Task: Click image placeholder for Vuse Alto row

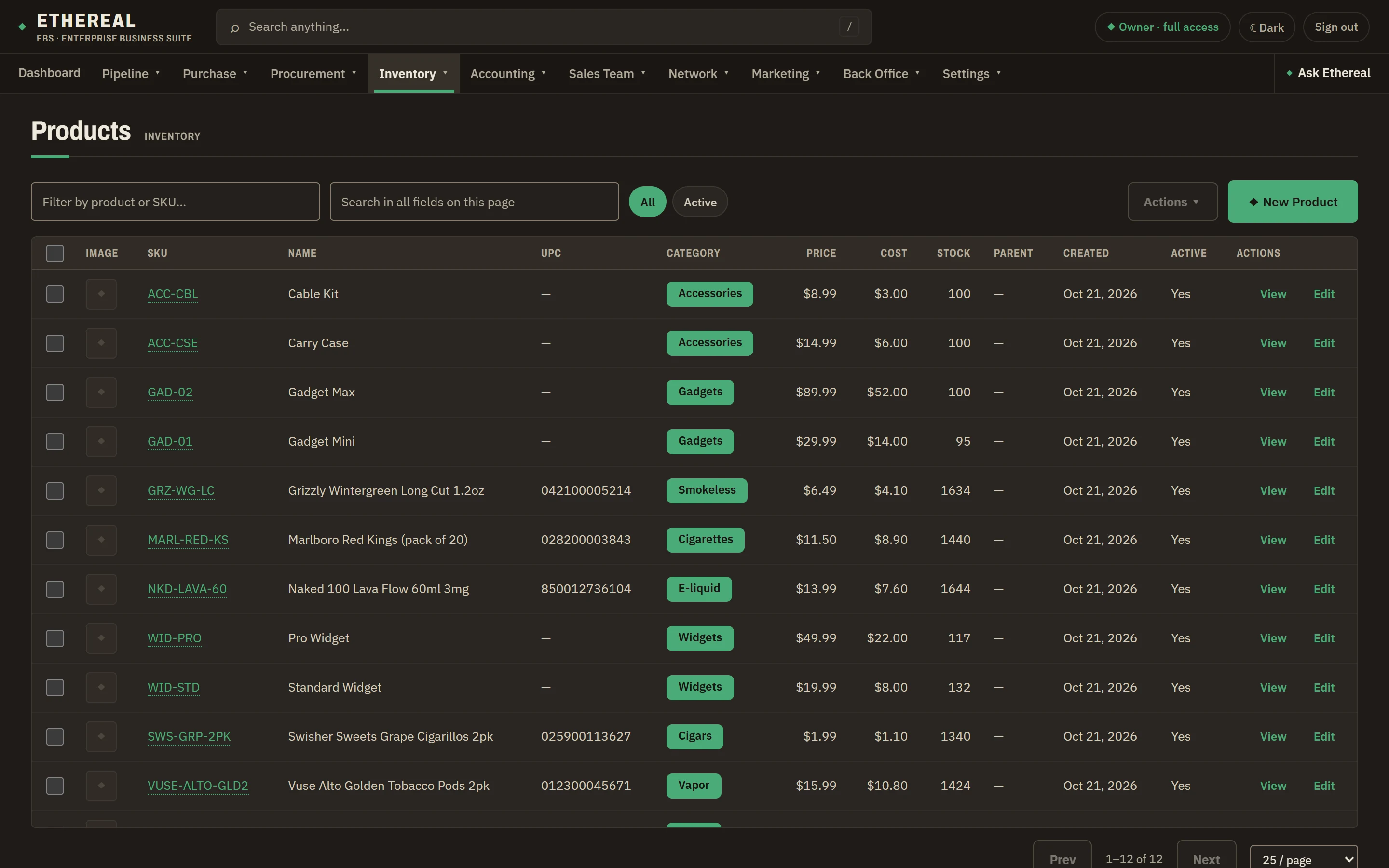Action: (101, 786)
